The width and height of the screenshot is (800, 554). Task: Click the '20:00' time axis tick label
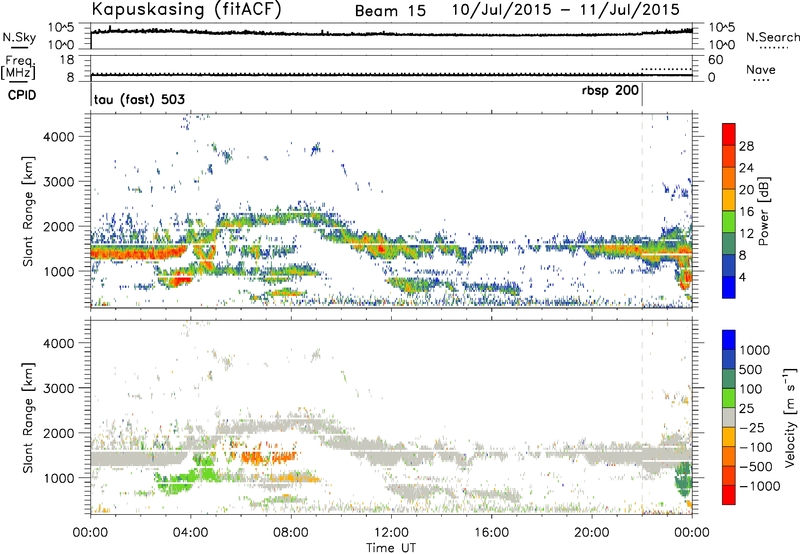click(x=592, y=533)
